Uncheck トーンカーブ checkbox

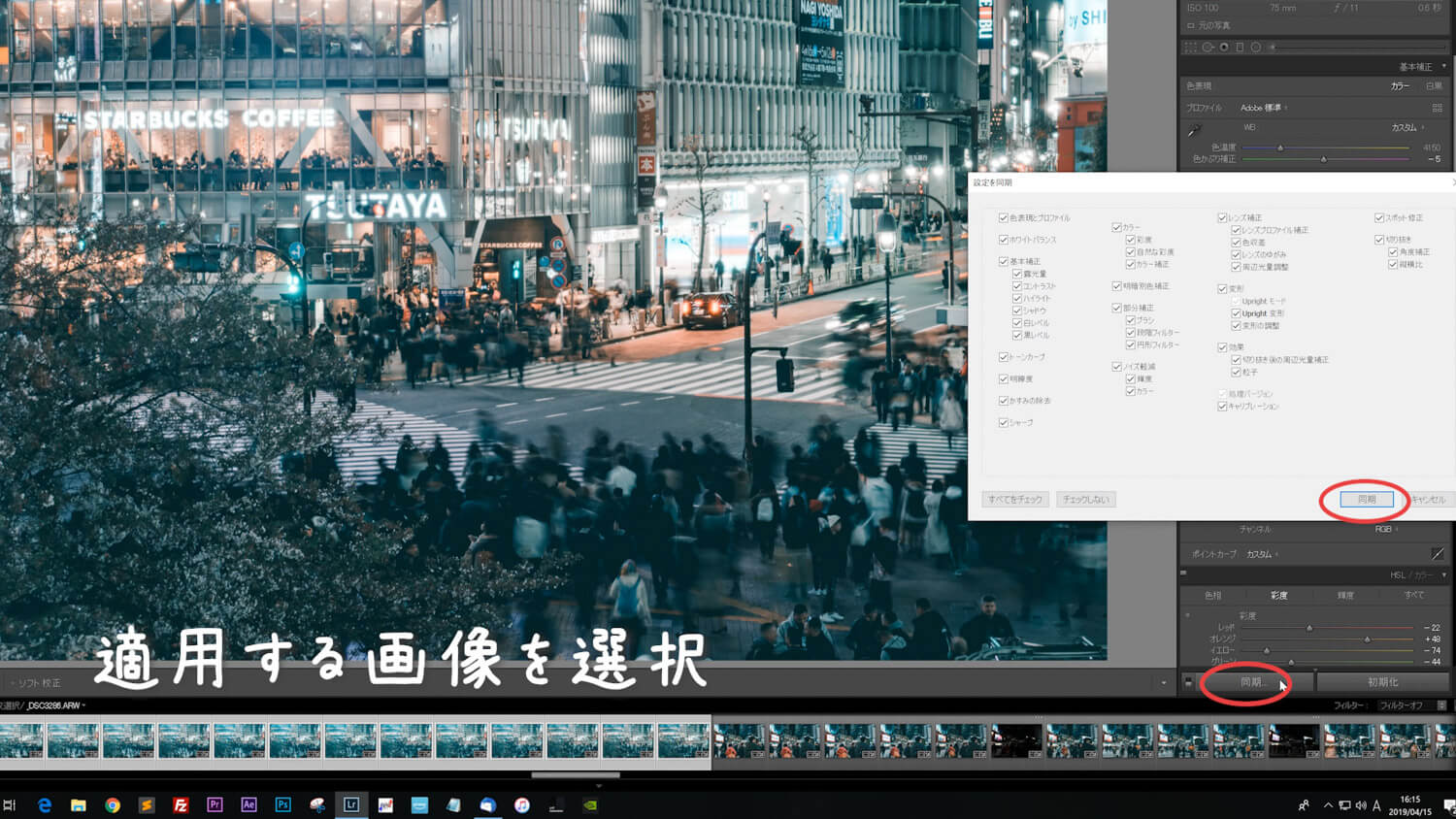[1004, 357]
